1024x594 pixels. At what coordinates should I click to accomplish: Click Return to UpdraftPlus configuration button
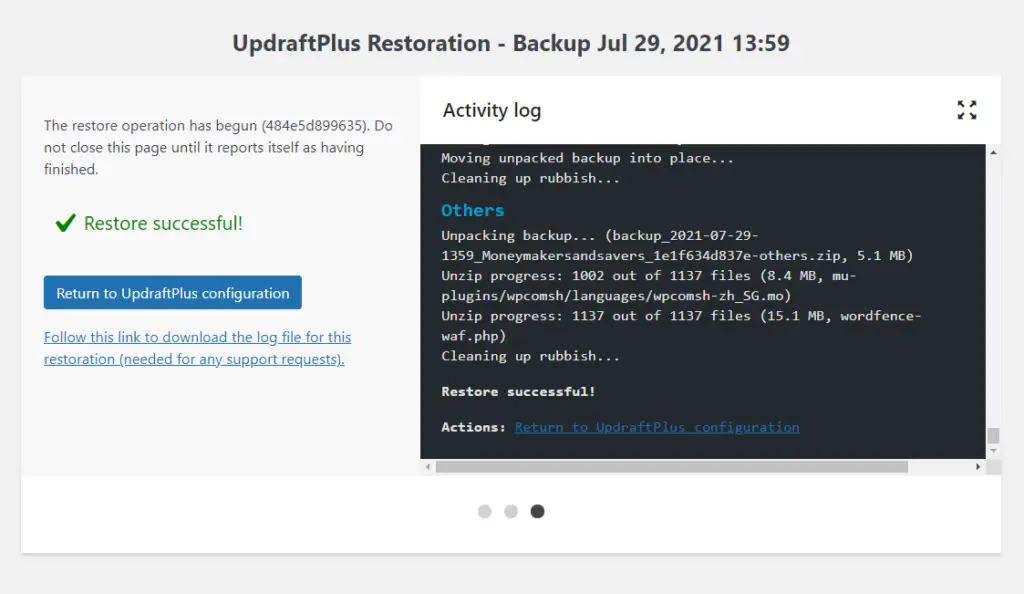click(172, 293)
